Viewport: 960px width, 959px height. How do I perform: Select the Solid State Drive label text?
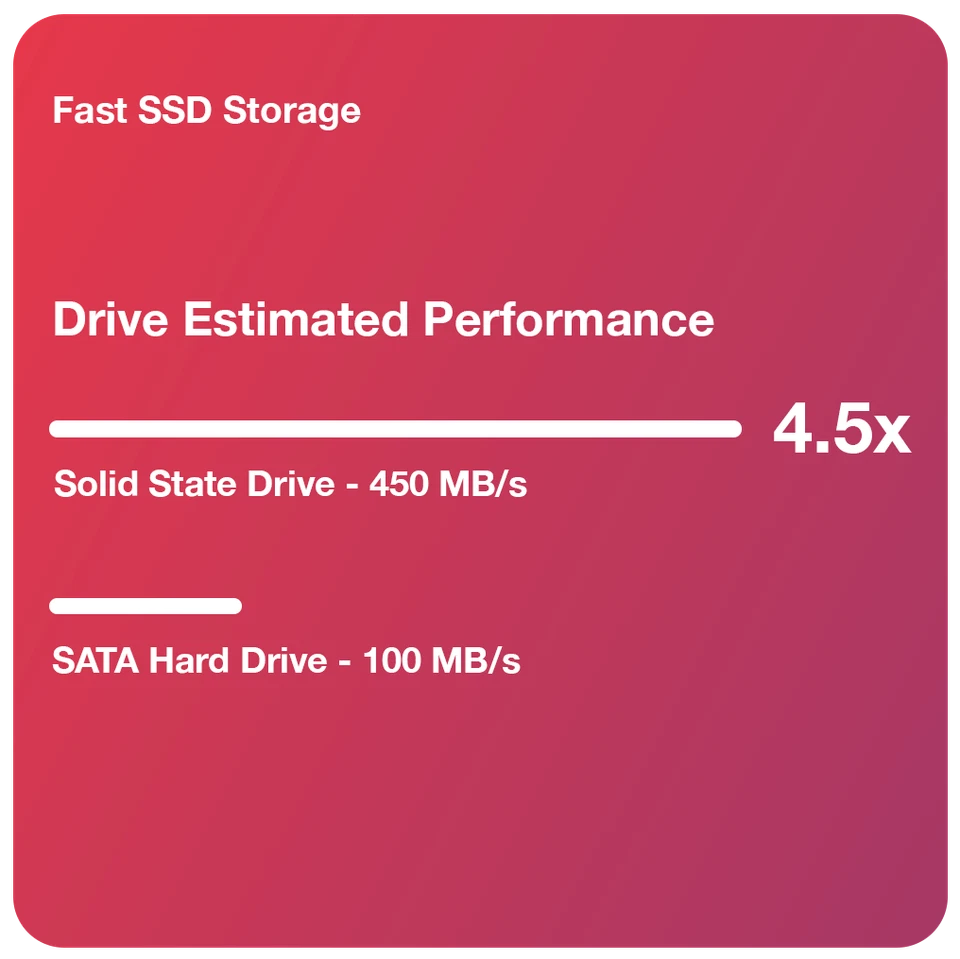(x=290, y=484)
